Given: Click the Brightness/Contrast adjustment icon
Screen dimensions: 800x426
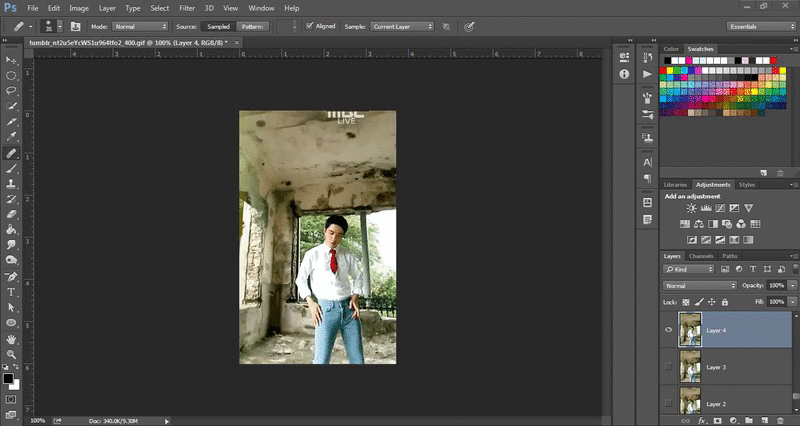Looking at the screenshot, I should tap(691, 208).
